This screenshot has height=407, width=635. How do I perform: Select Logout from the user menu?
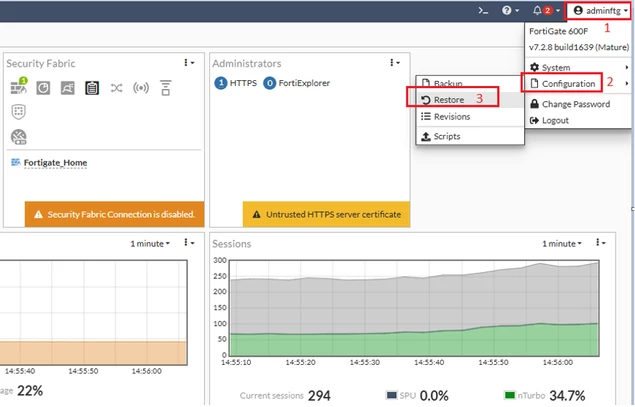pos(578,120)
